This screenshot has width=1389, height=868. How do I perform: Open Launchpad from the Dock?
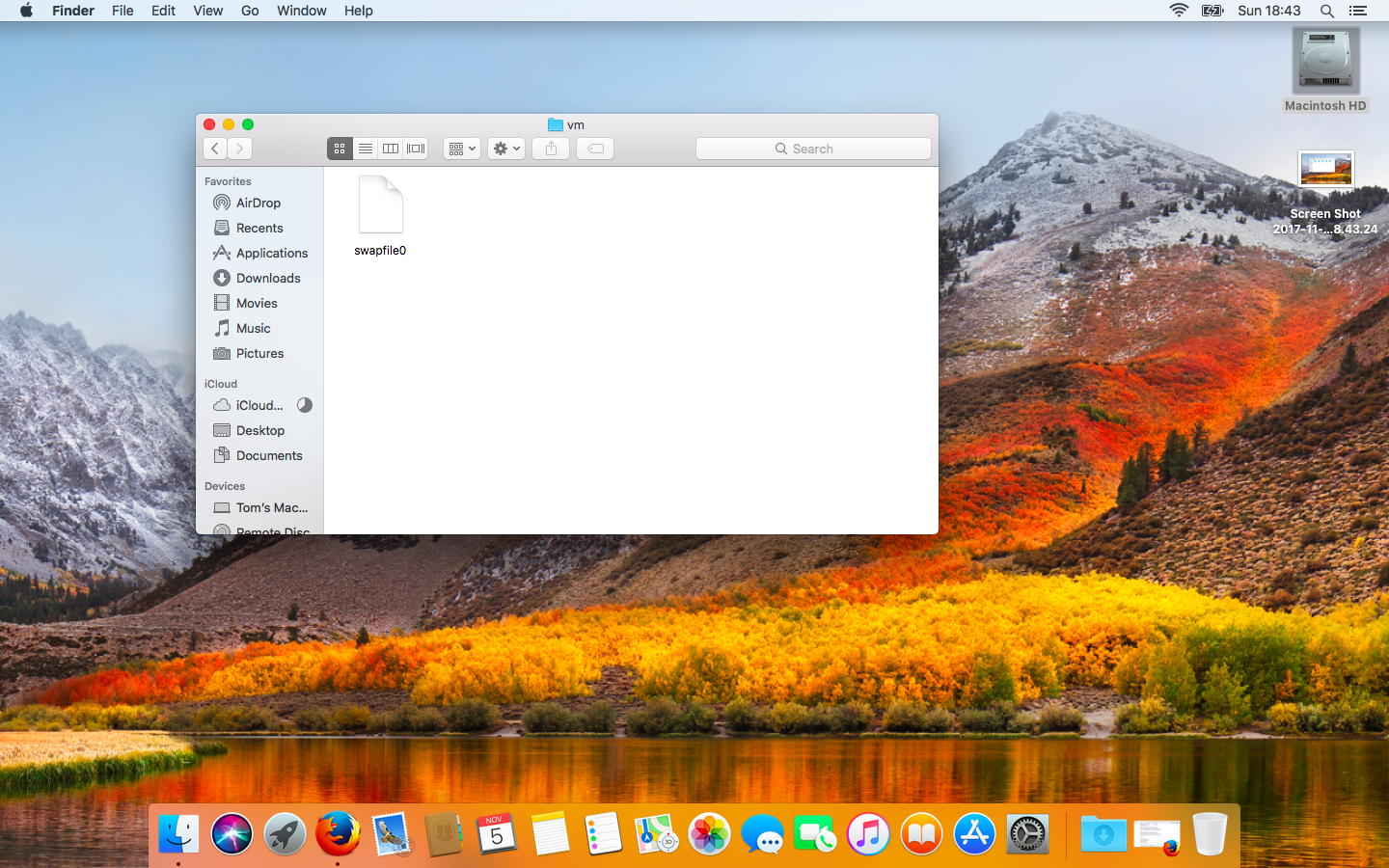coord(285,834)
